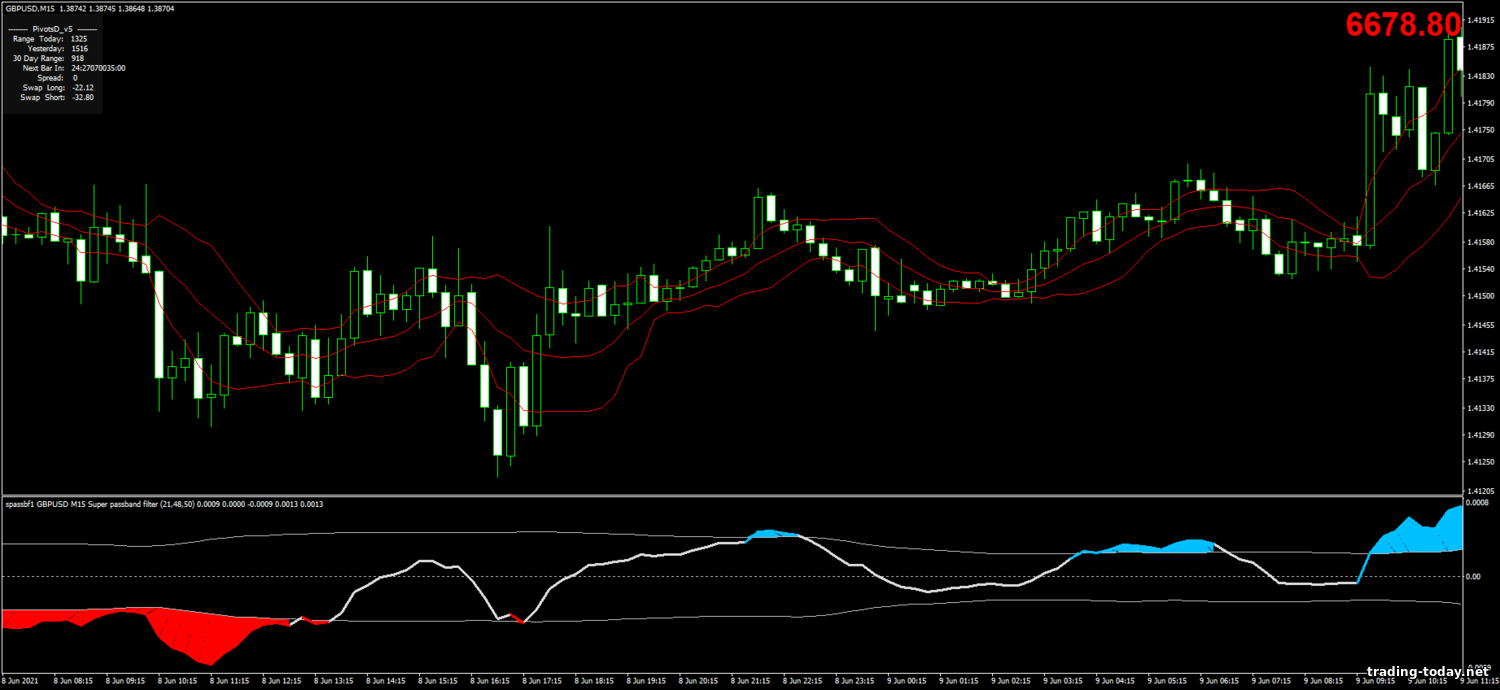Click the 0.0008 indicator scale label
1500x690 pixels.
(1477, 503)
